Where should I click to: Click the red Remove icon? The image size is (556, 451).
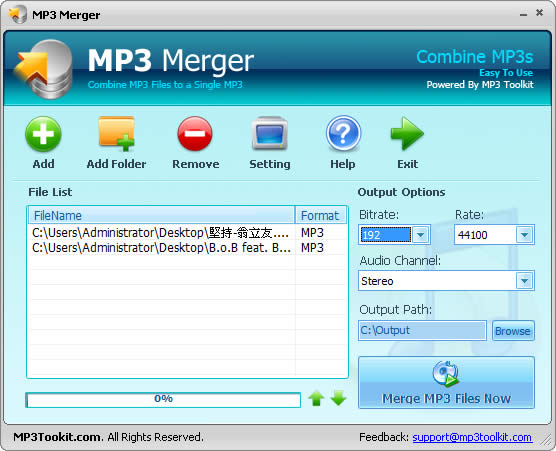pos(195,134)
